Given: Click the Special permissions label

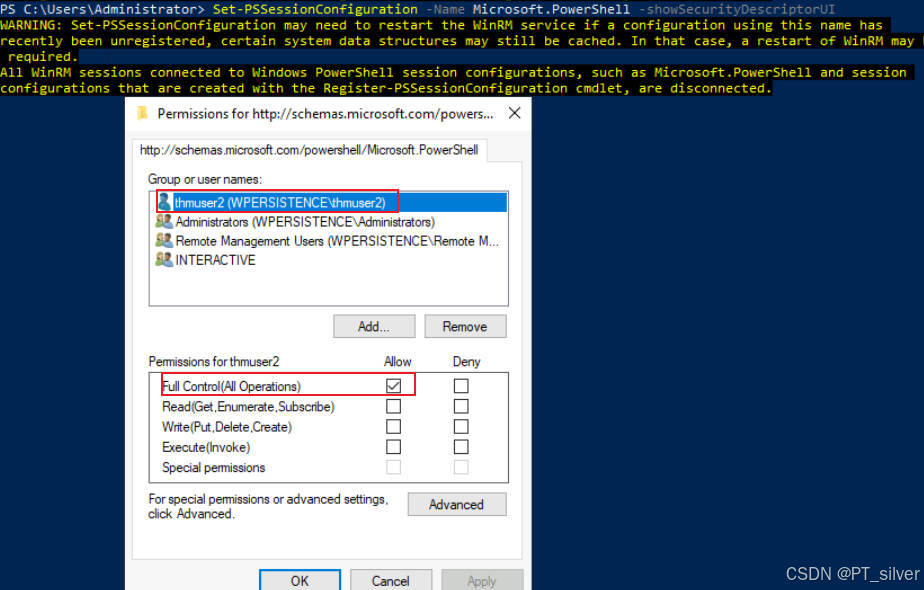Looking at the screenshot, I should [x=213, y=467].
